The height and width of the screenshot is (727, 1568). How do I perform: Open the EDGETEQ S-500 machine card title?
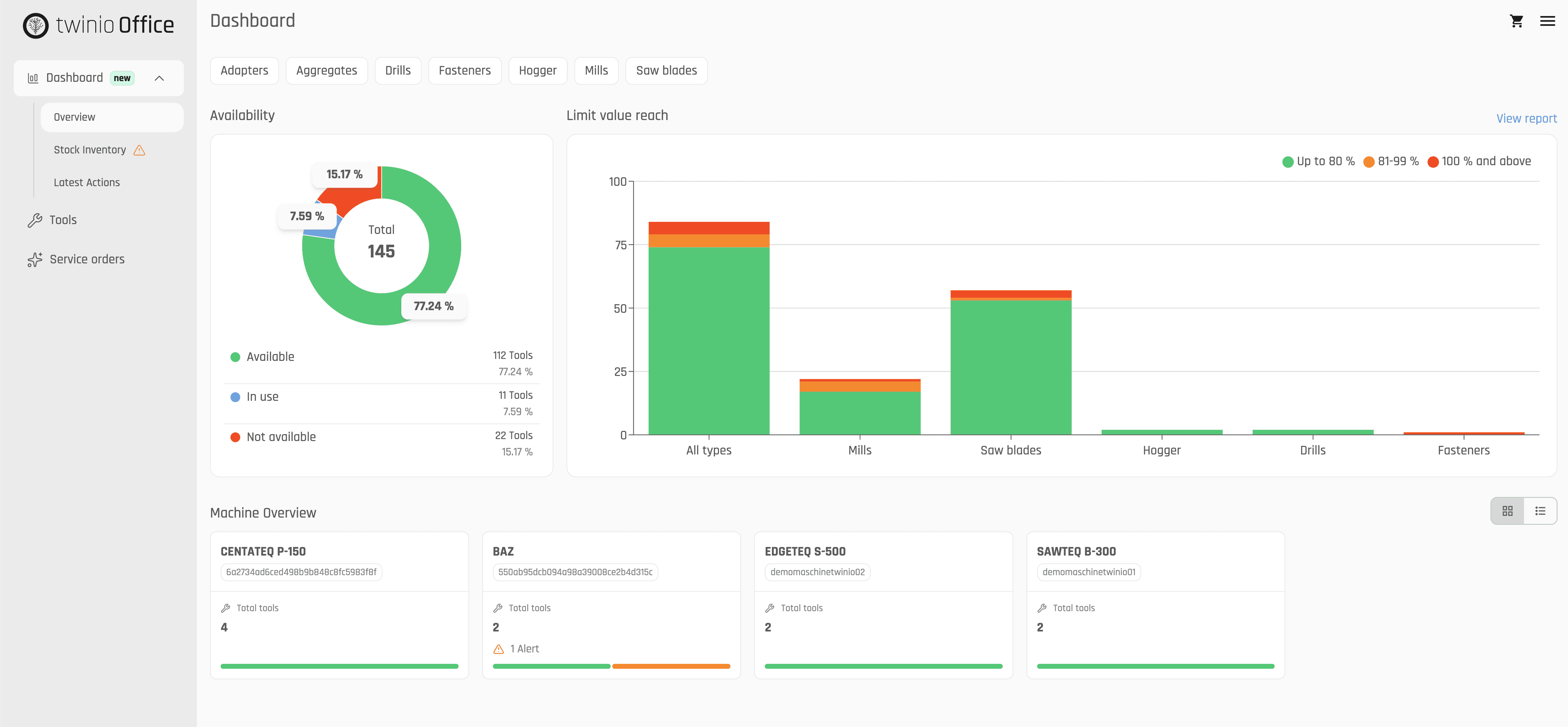(805, 552)
